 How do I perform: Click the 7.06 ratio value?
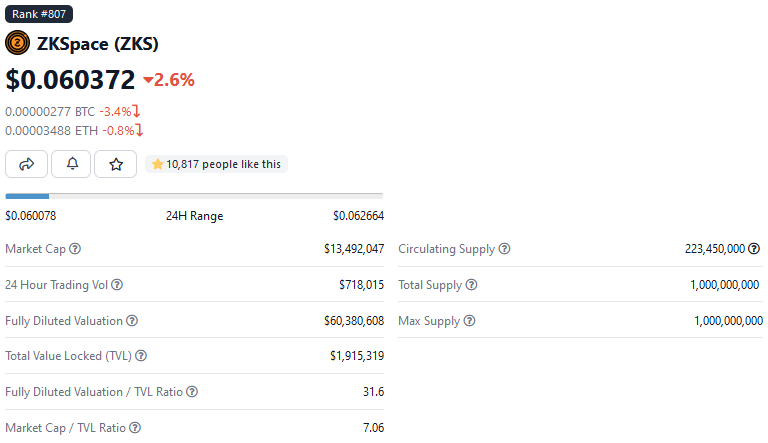pos(374,428)
